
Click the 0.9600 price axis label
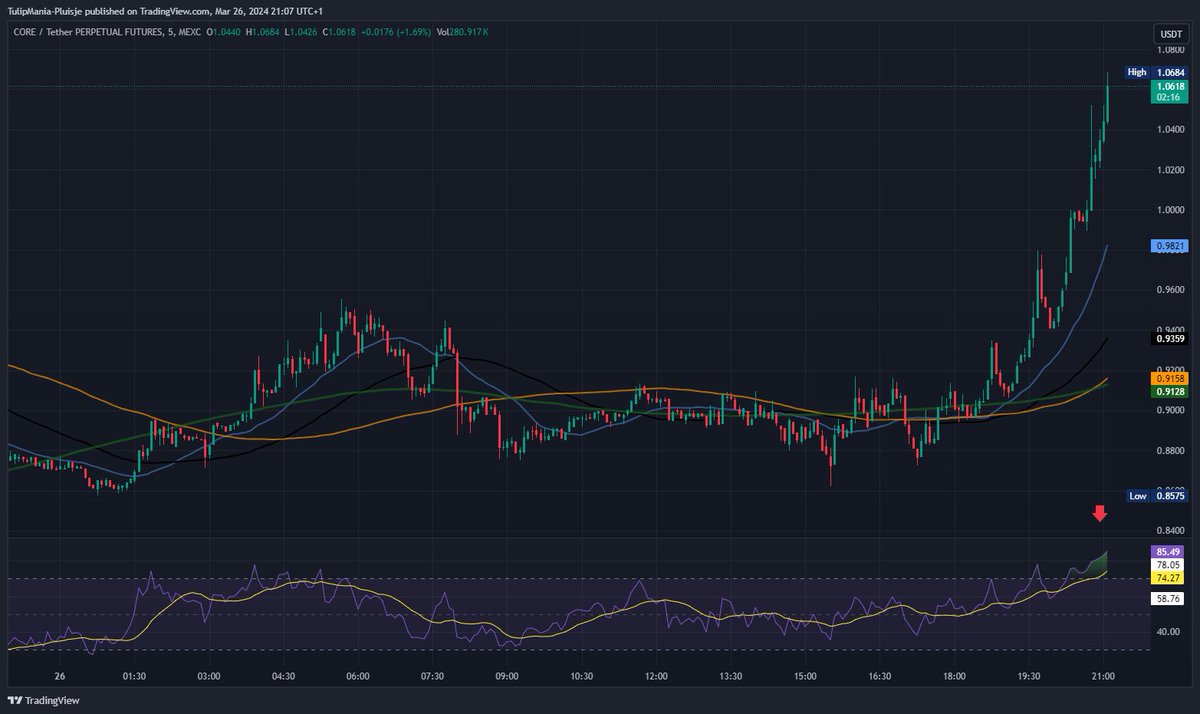(x=1169, y=290)
